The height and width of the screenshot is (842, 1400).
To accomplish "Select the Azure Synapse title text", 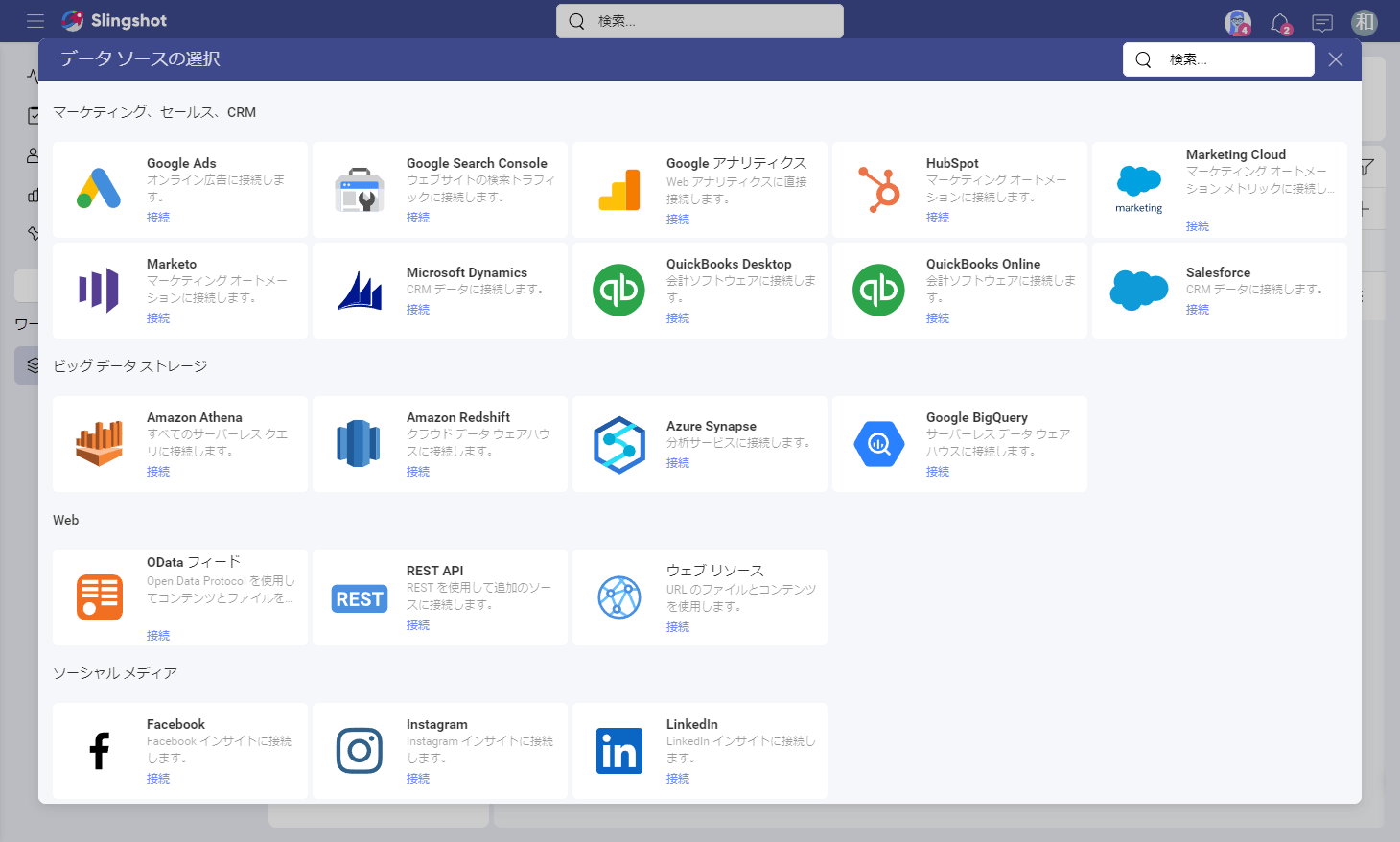I will [x=712, y=426].
